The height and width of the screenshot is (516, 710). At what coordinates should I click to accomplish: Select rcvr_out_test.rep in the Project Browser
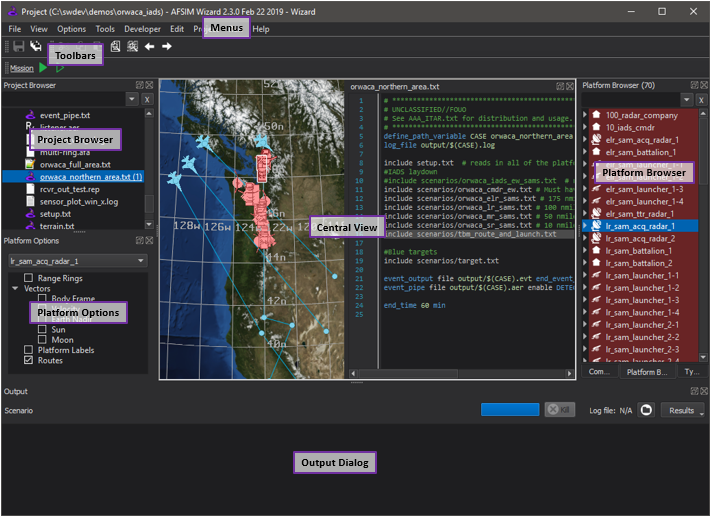pyautogui.click(x=69, y=189)
